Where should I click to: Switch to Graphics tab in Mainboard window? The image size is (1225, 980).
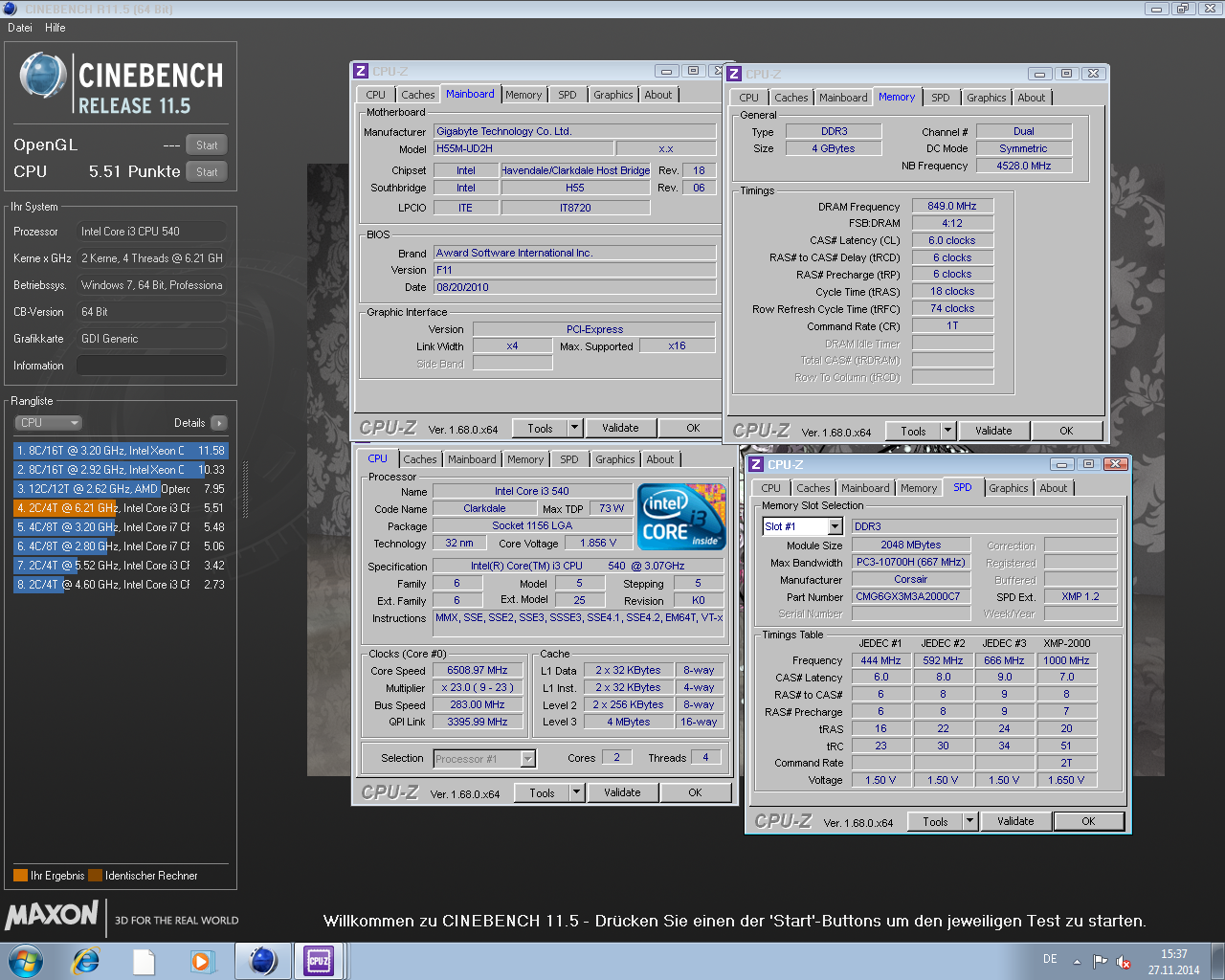[612, 95]
